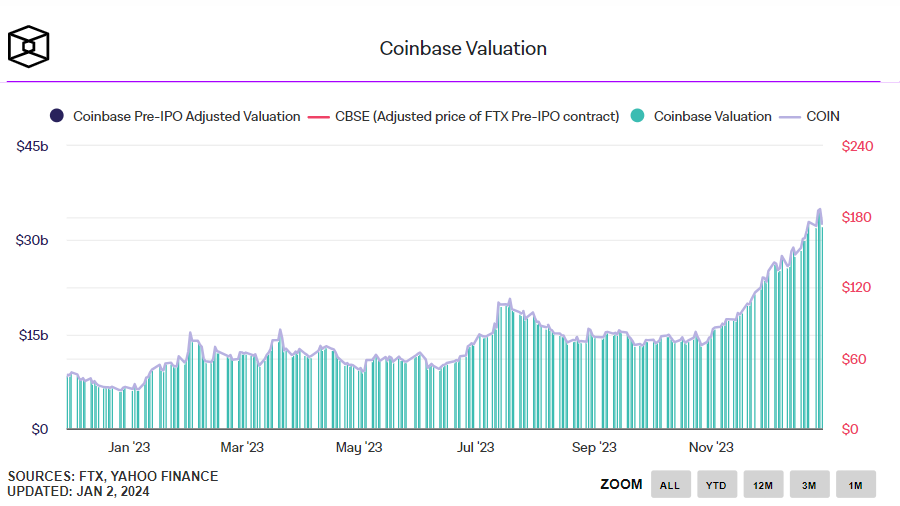Viewport: 900px width, 506px height.
Task: Click the Jan '23 x-axis label
Action: (x=129, y=447)
